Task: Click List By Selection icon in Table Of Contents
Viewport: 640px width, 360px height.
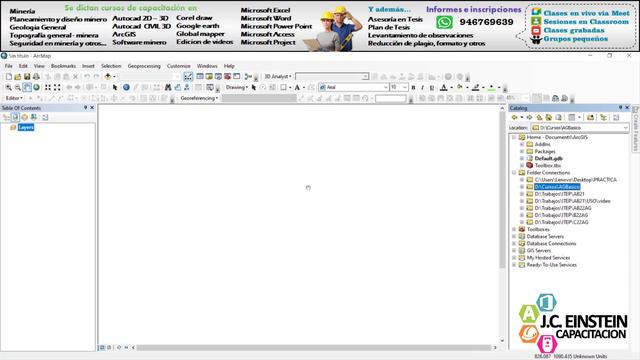Action: click(34, 118)
